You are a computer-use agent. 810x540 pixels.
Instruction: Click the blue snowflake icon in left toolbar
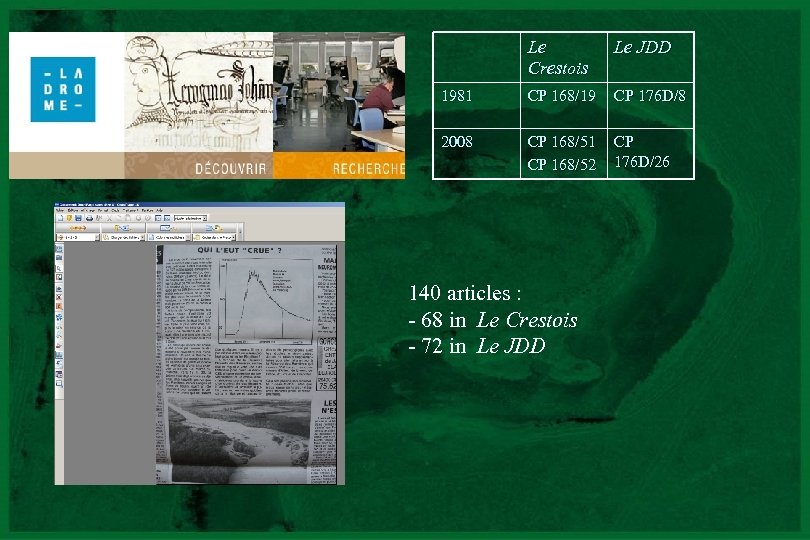pos(59,317)
